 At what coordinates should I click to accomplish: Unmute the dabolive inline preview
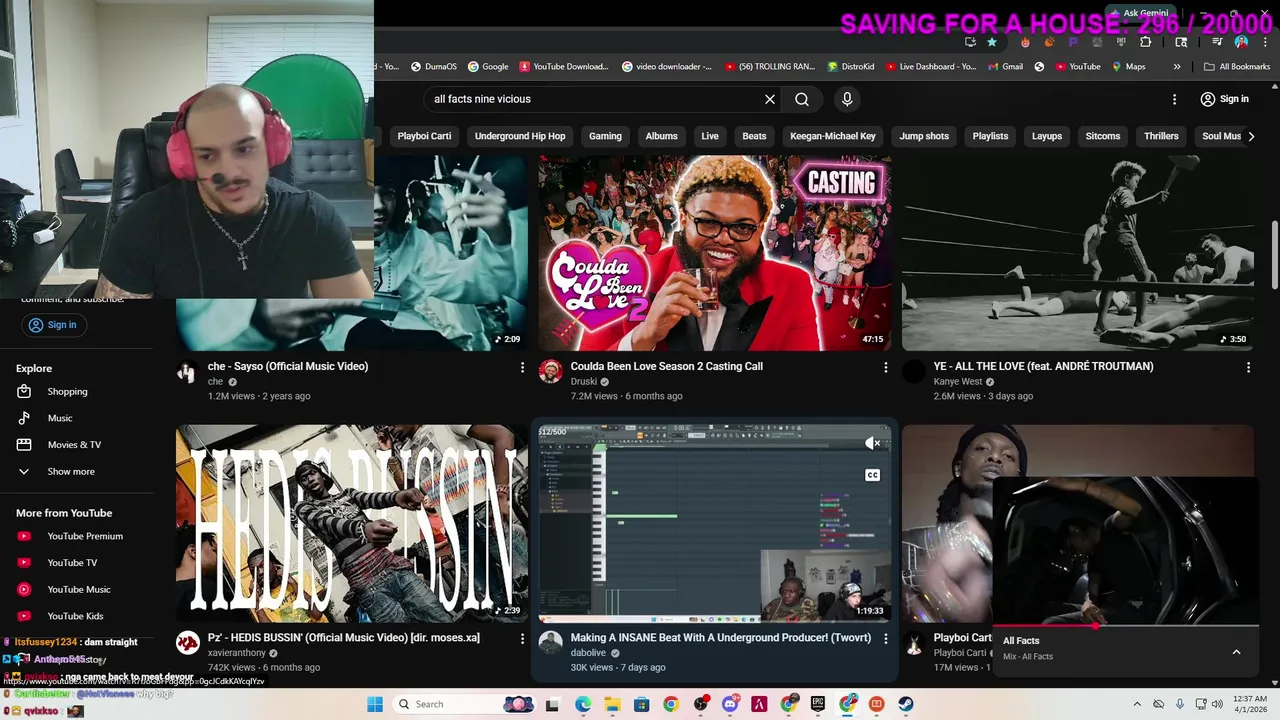(873, 443)
